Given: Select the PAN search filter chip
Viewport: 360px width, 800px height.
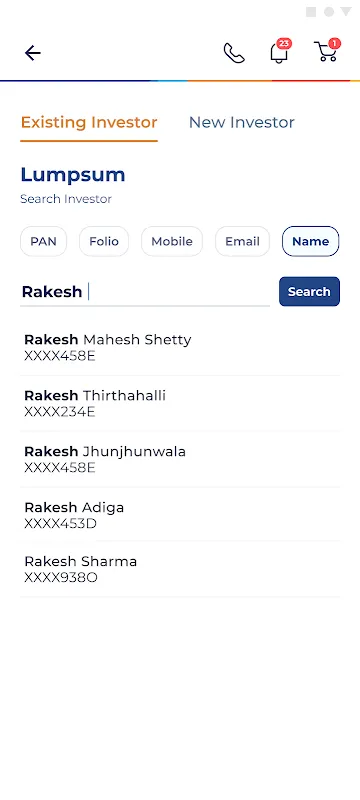Looking at the screenshot, I should coord(43,241).
